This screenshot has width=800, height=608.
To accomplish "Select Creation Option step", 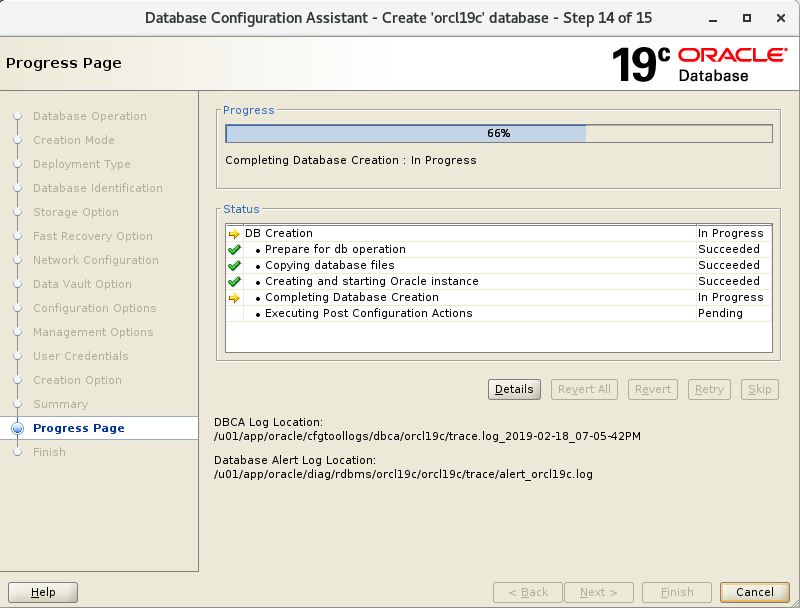I will pos(78,380).
